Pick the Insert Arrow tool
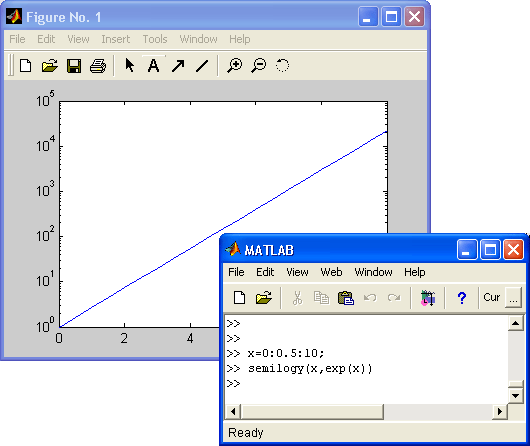This screenshot has width=530, height=446. [178, 66]
